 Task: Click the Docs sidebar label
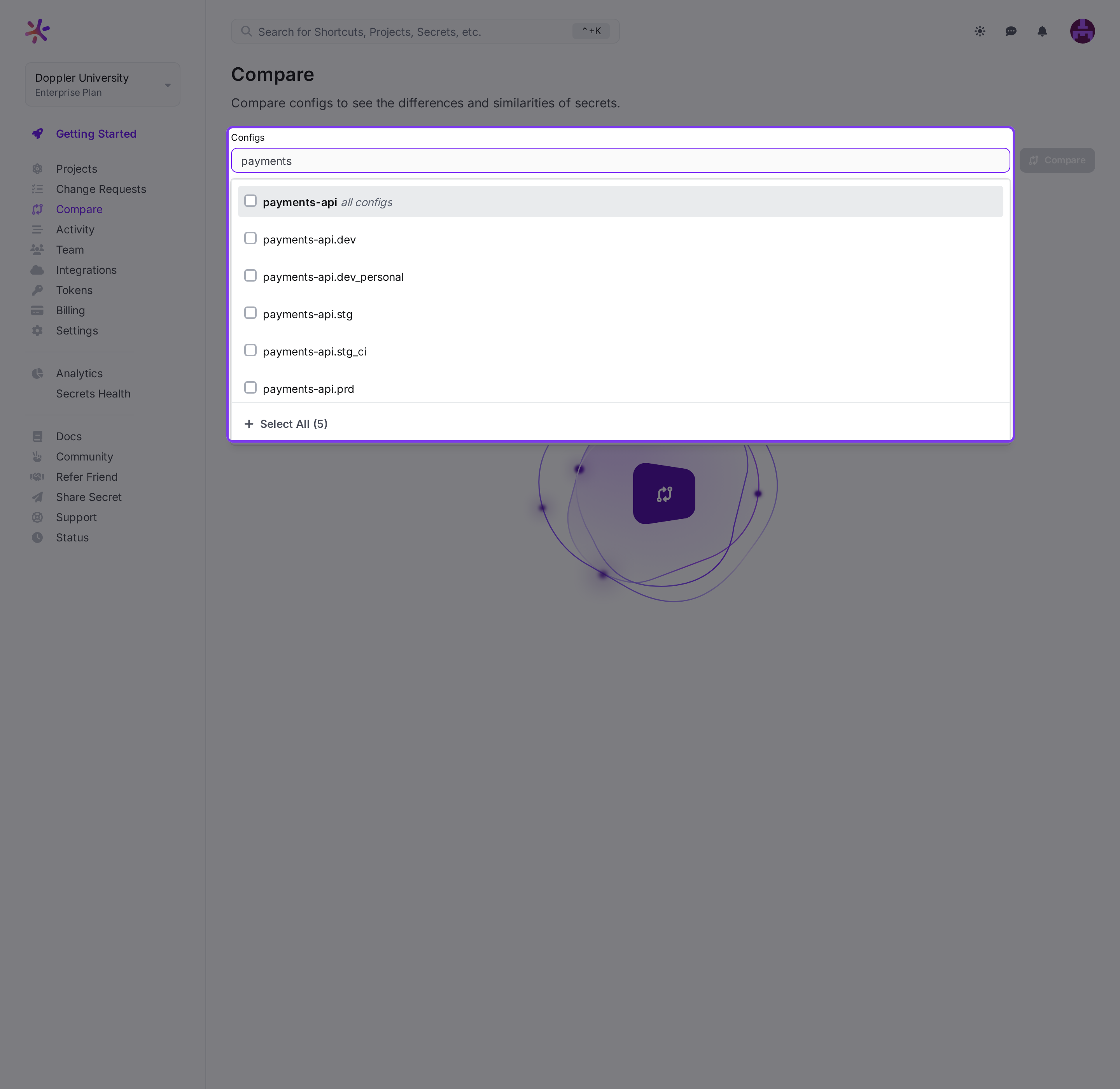tap(69, 436)
